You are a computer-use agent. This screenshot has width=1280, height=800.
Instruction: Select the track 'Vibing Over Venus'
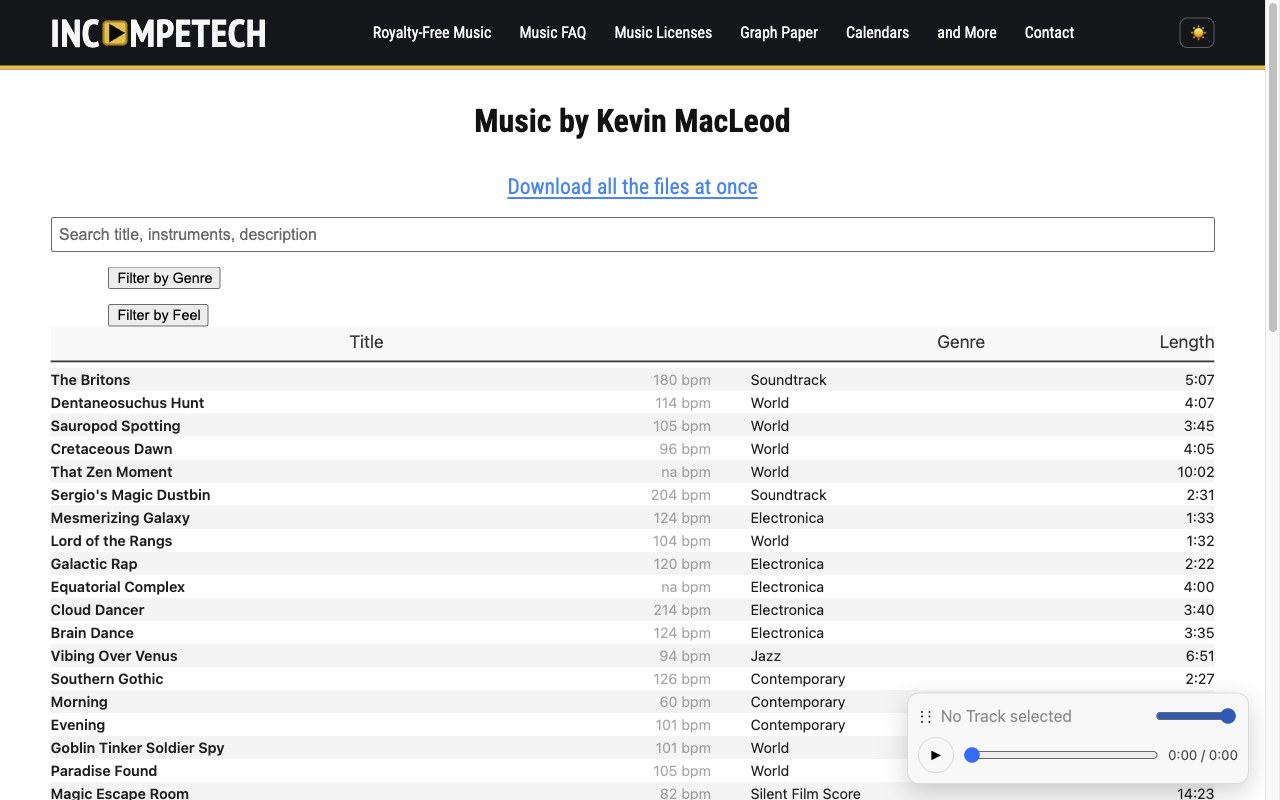pyautogui.click(x=114, y=656)
